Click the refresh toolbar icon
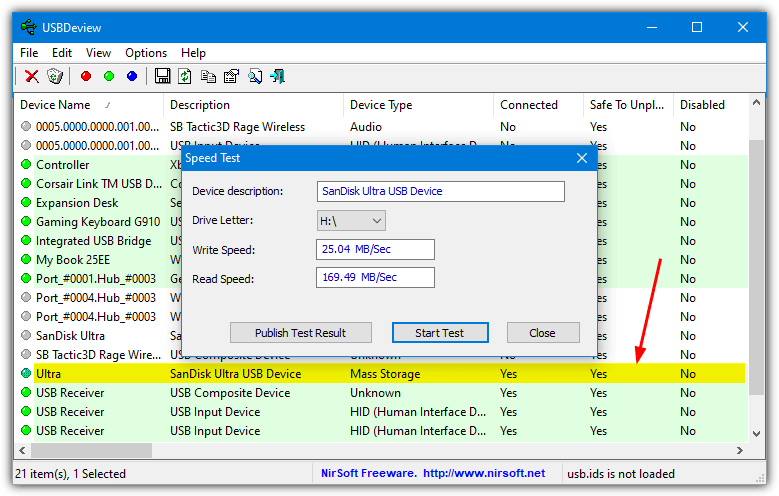 (185, 76)
